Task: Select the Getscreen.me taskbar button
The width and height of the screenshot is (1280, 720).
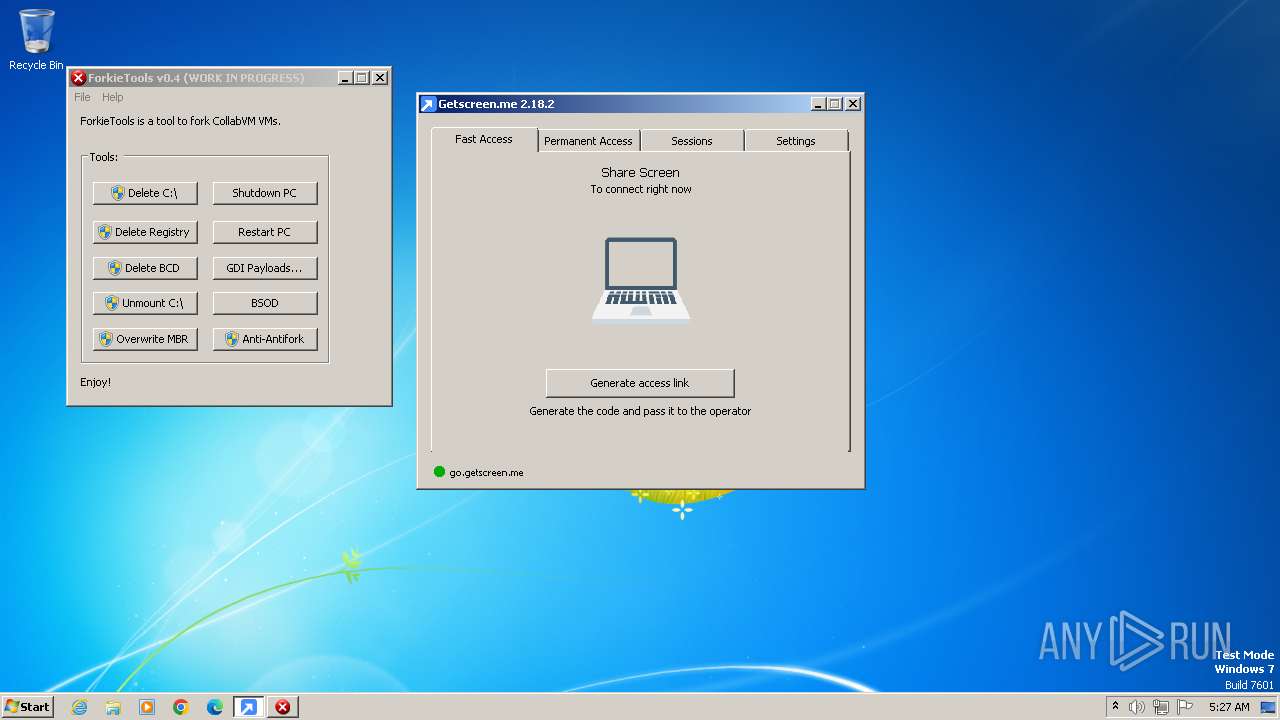Action: pyautogui.click(x=248, y=707)
